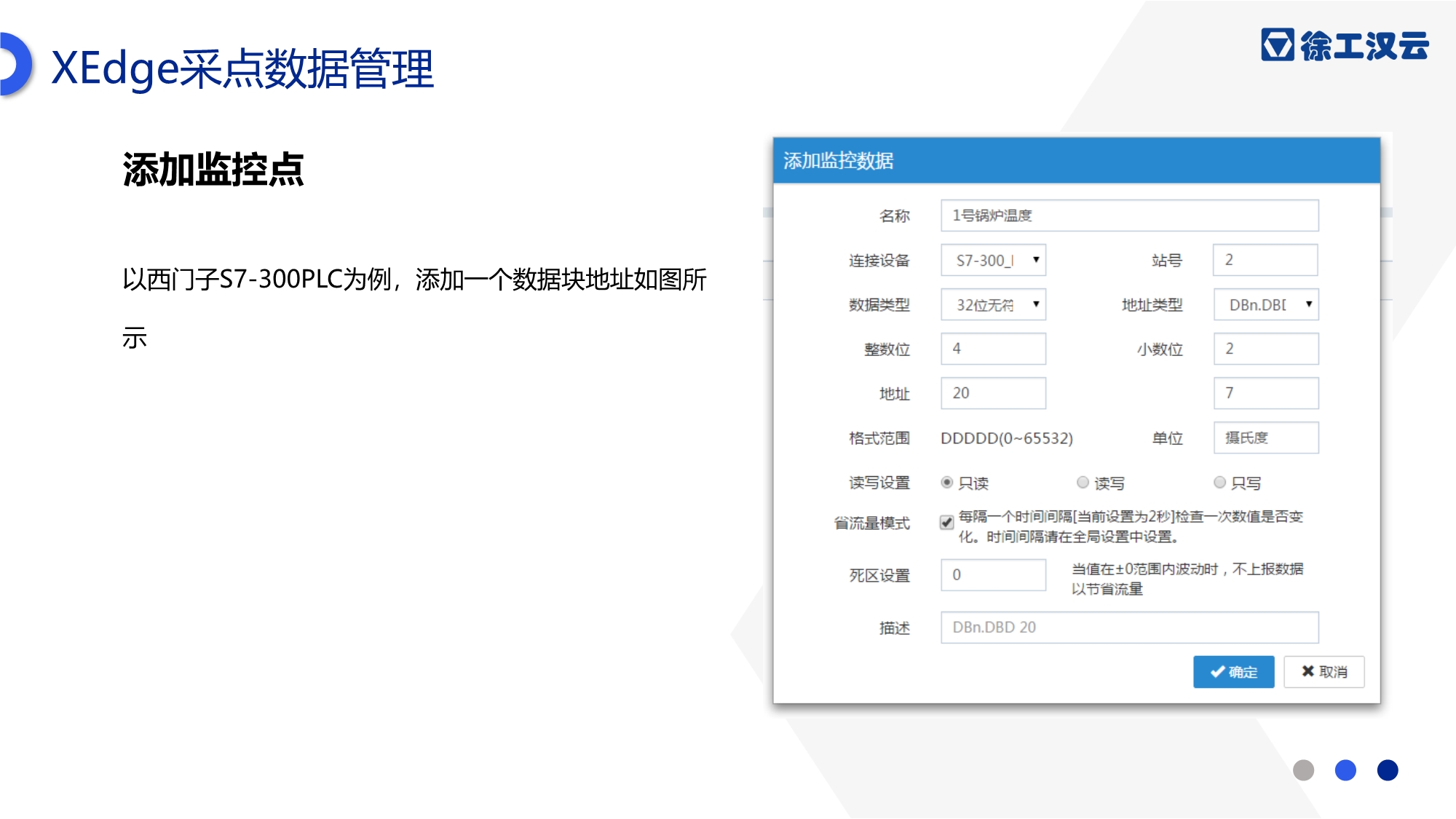Confirm with the 确定 button
The height and width of the screenshot is (819, 1456).
(1234, 672)
